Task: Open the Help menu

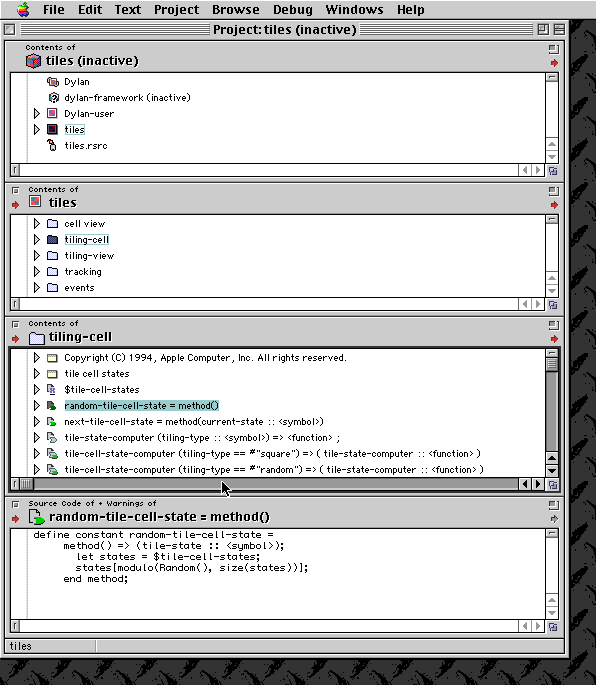Action: click(410, 9)
